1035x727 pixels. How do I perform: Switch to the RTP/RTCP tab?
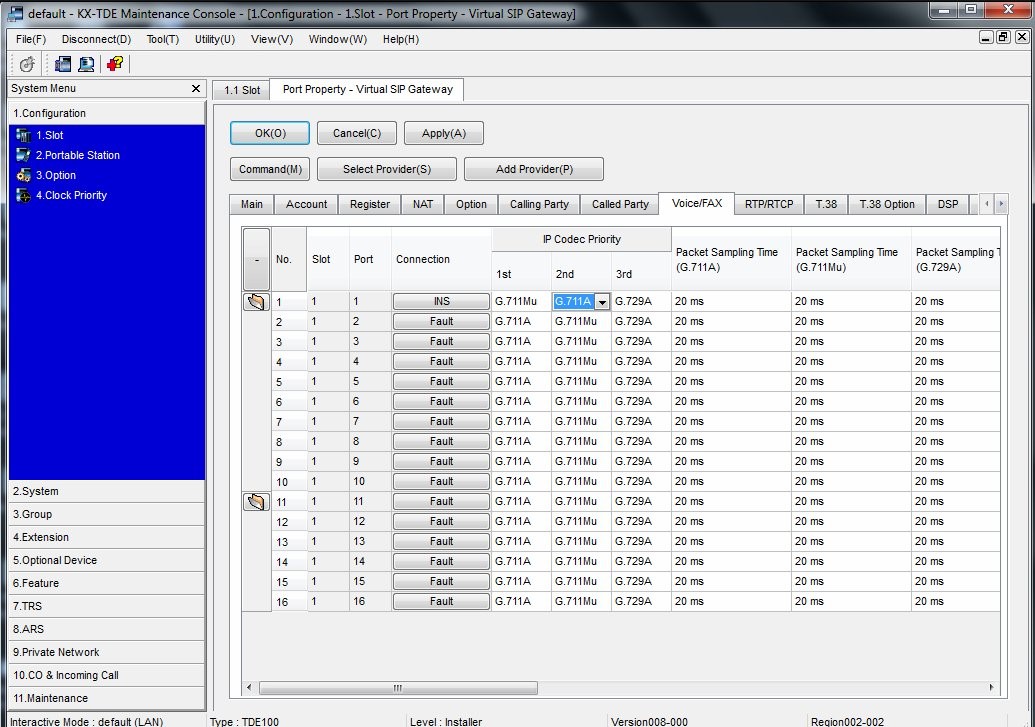769,205
